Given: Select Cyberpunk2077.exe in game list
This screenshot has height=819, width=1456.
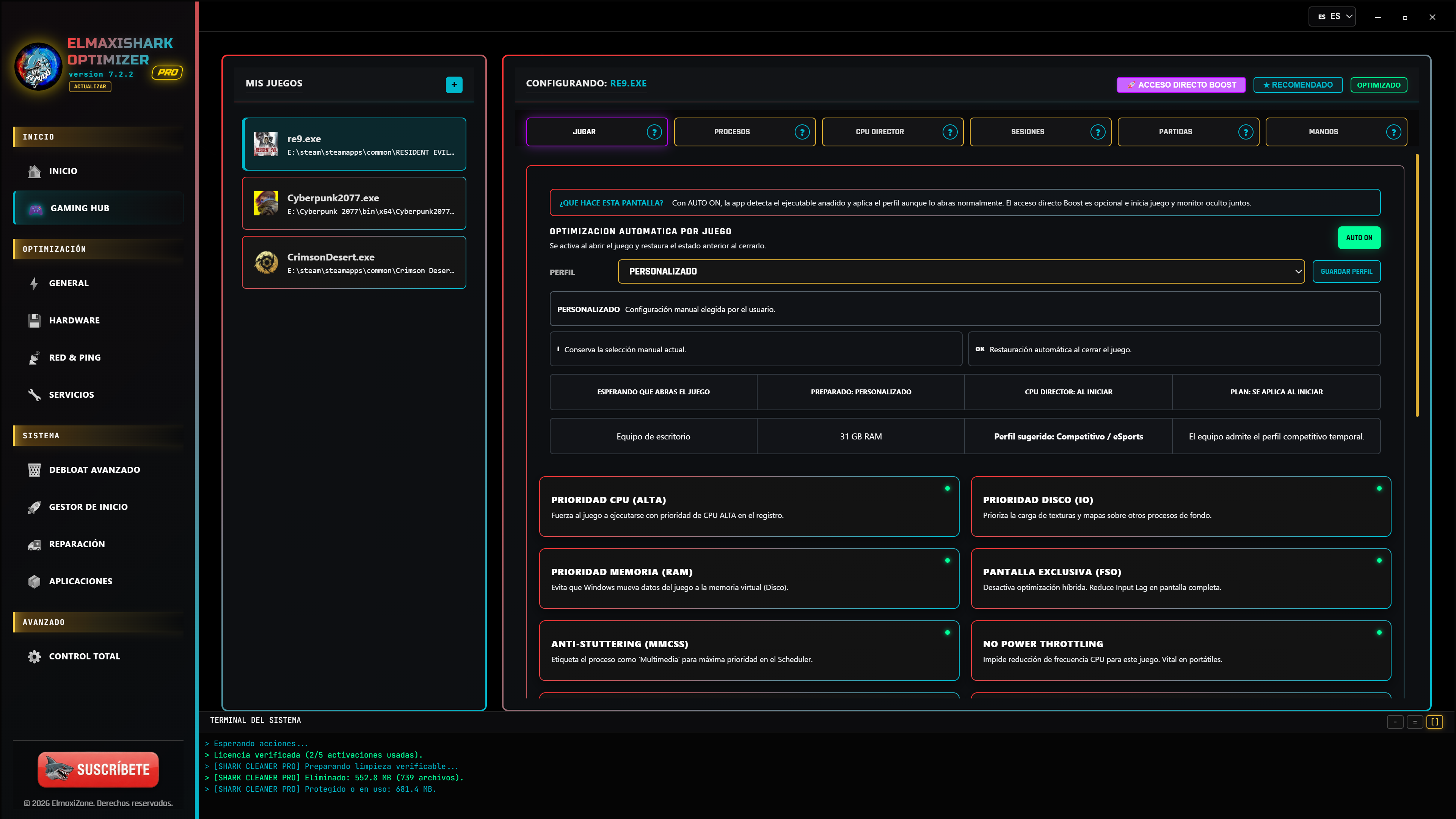Looking at the screenshot, I should tap(354, 204).
